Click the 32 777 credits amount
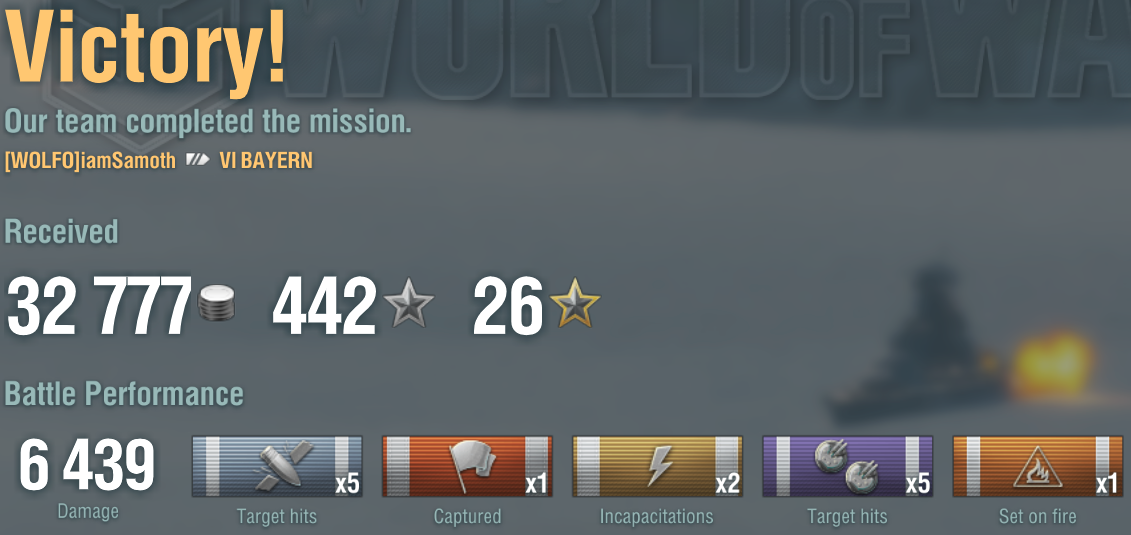The height and width of the screenshot is (535, 1131). click(100, 306)
